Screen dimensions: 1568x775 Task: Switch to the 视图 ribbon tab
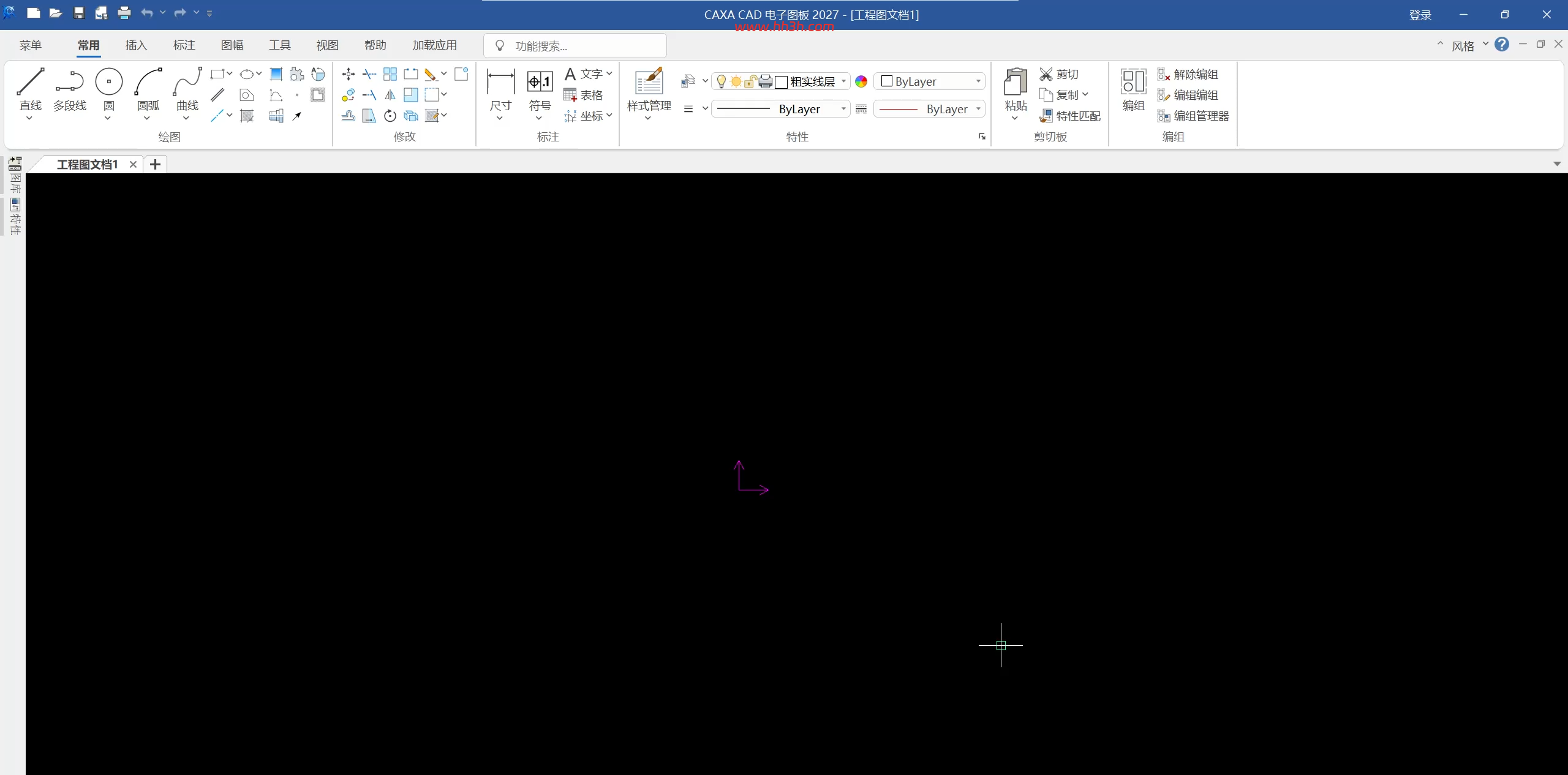click(327, 45)
